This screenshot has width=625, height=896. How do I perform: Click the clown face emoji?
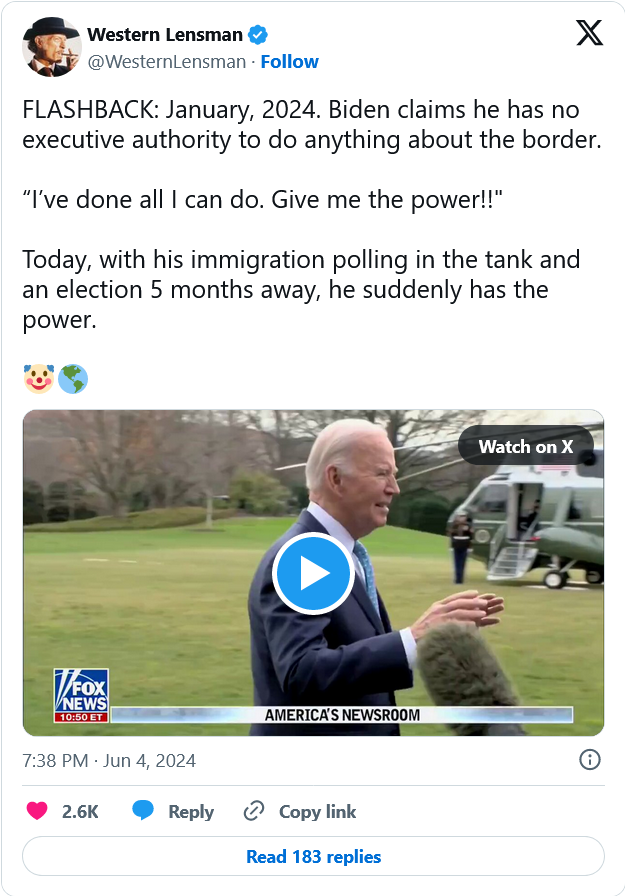point(39,379)
